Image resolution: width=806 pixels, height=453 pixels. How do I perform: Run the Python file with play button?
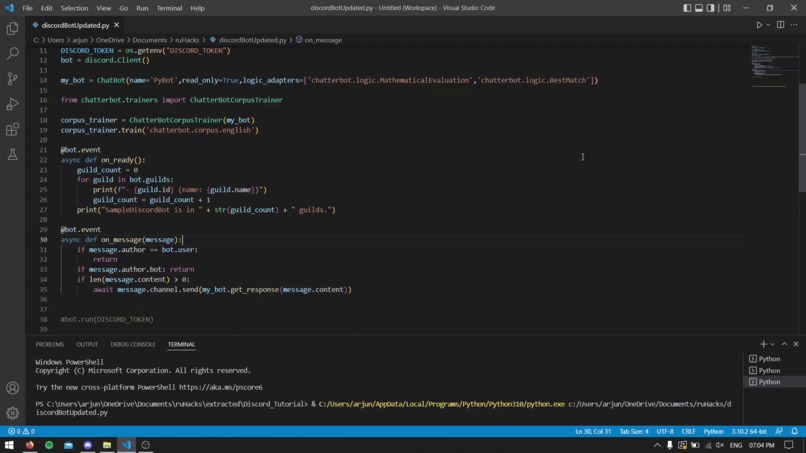759,25
